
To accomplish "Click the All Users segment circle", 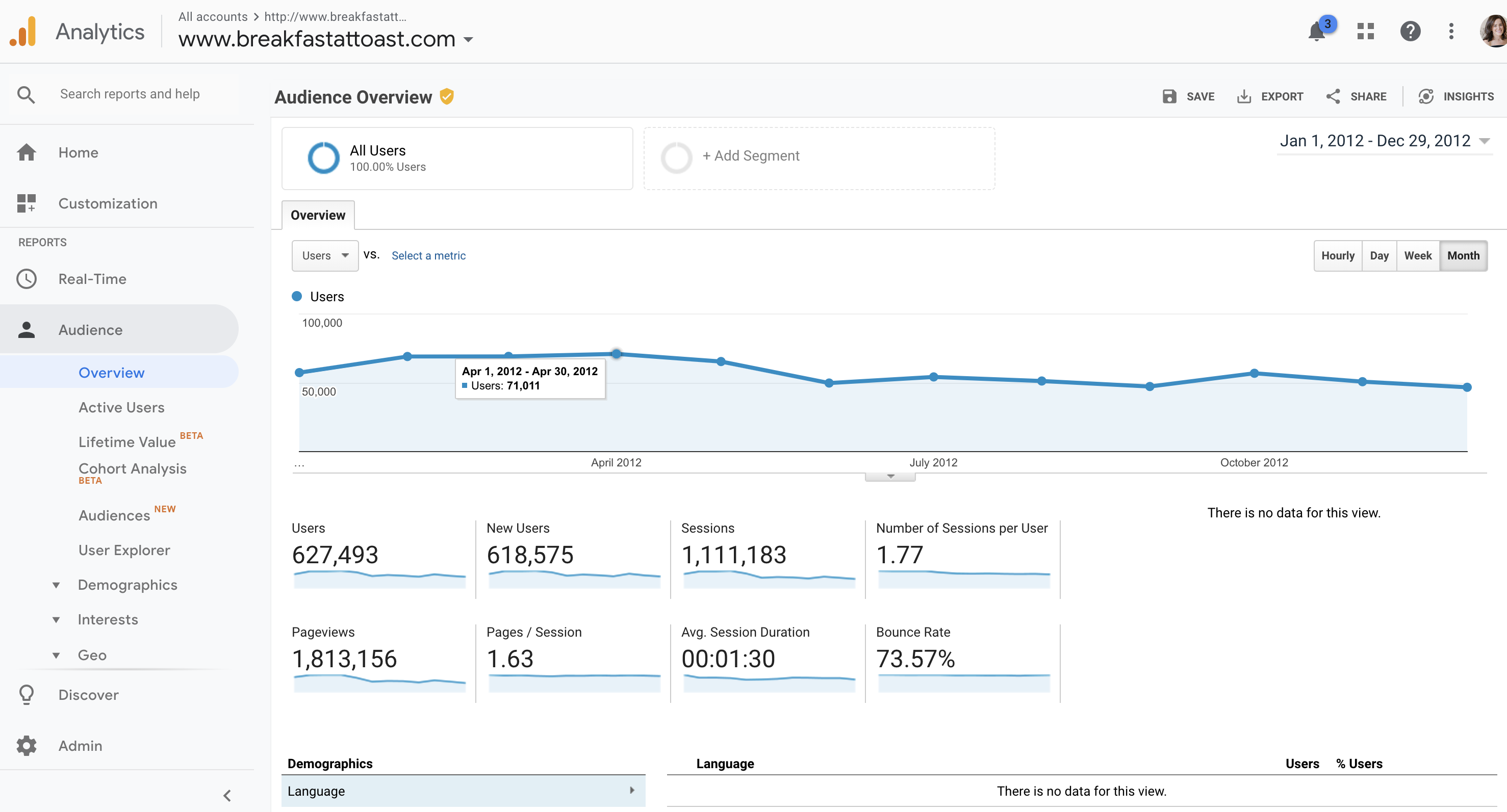I will [323, 158].
